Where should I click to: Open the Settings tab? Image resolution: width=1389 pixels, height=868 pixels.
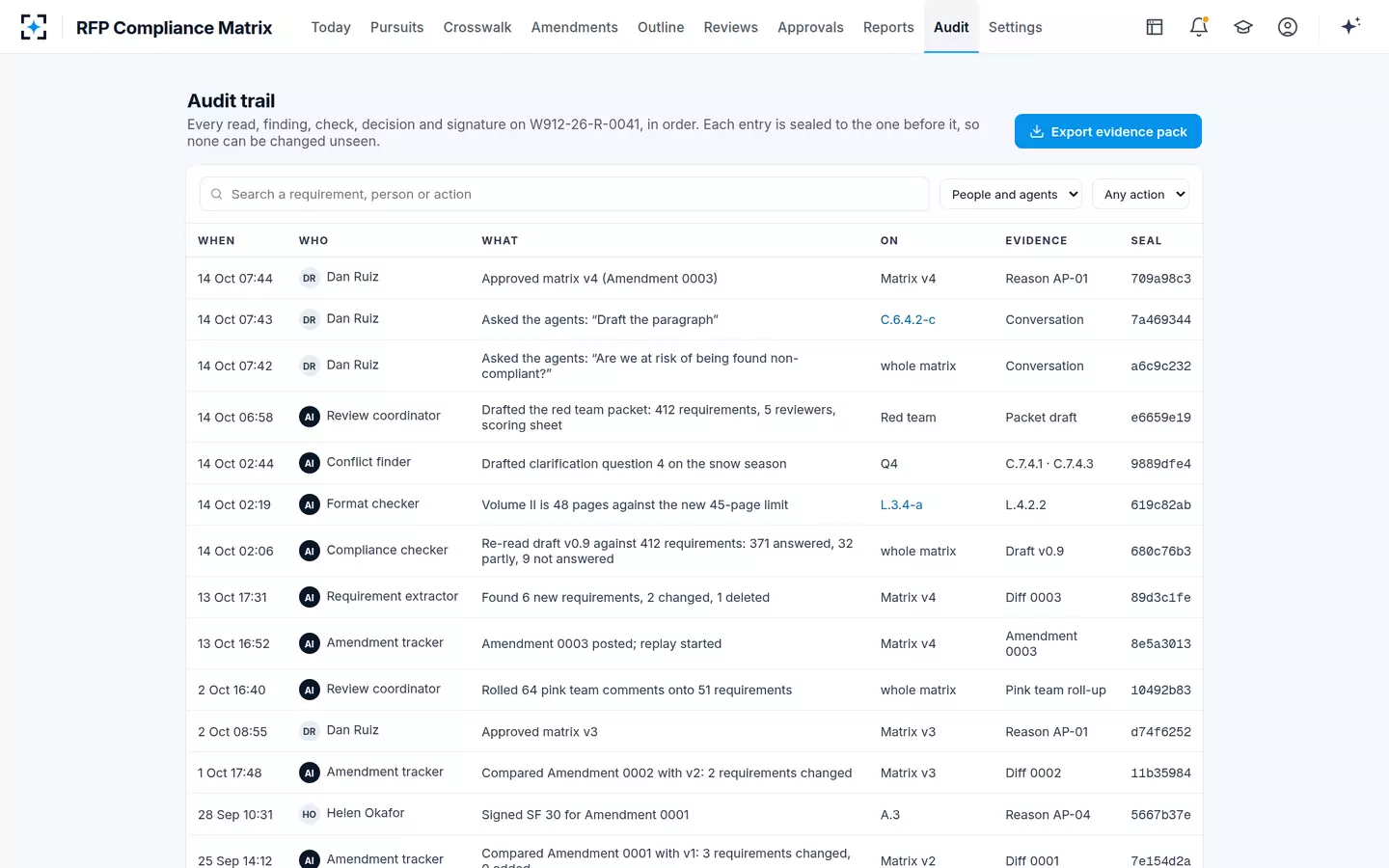coord(1015,27)
